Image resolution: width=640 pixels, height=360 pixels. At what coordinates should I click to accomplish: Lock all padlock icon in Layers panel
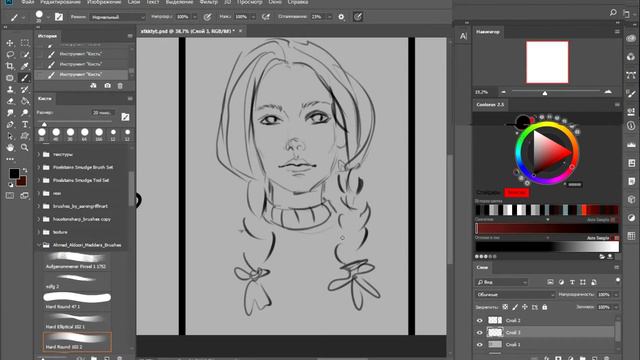pyautogui.click(x=544, y=307)
